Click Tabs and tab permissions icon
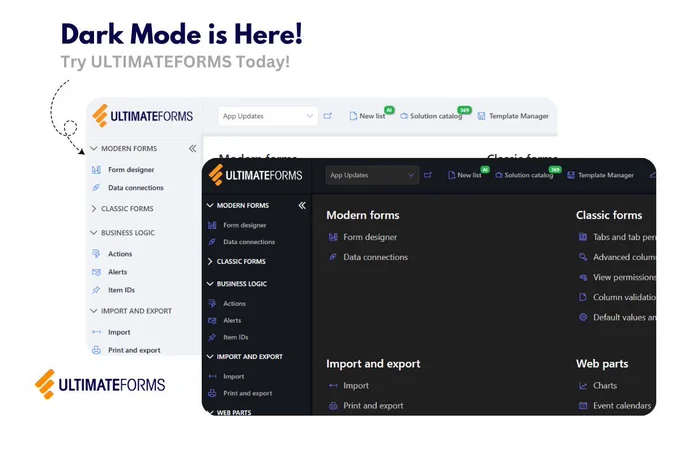Screen dimensions: 680x453 pyautogui.click(x=583, y=237)
